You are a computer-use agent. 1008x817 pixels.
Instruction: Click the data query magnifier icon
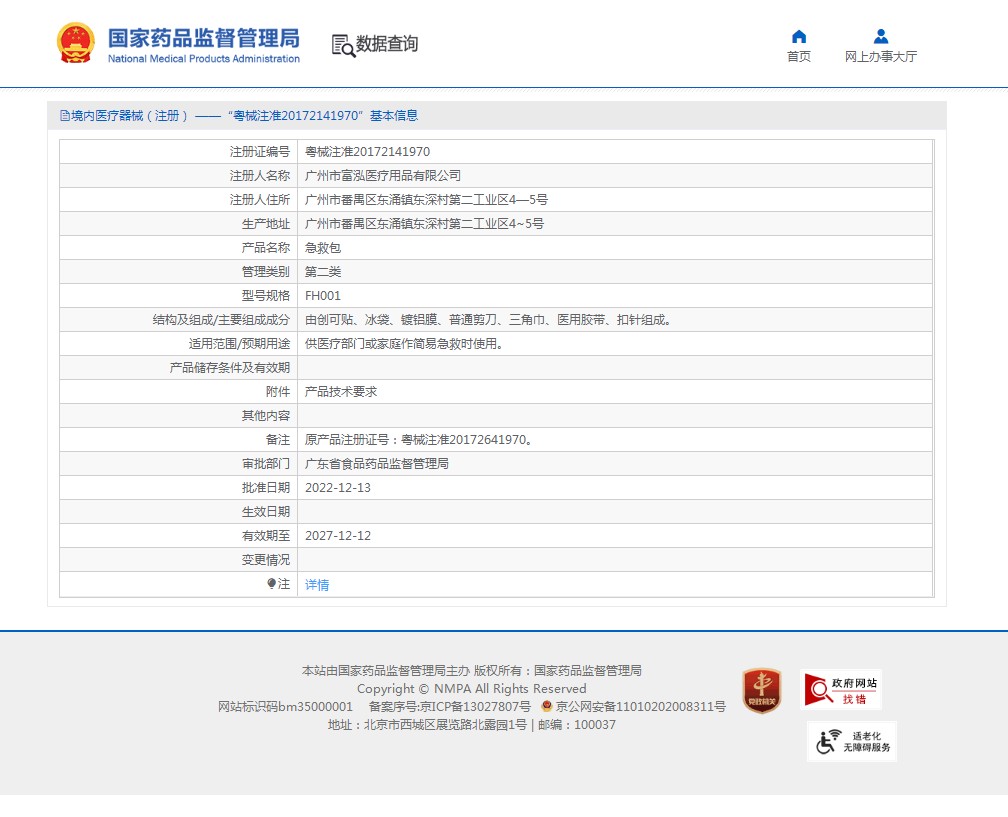click(343, 46)
